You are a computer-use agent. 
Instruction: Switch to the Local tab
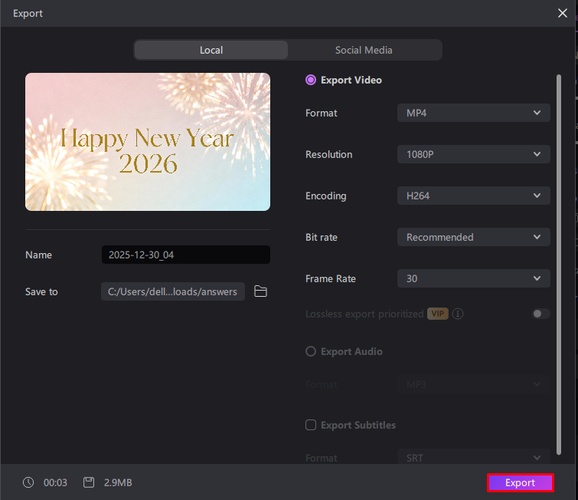tap(211, 50)
